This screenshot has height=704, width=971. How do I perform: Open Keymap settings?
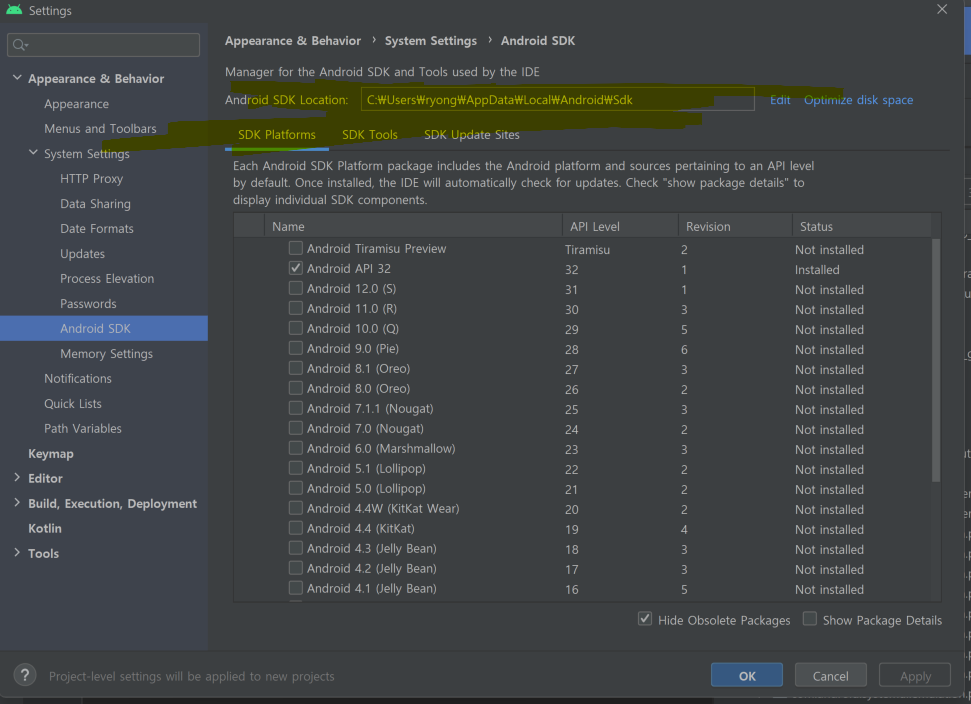pos(51,453)
